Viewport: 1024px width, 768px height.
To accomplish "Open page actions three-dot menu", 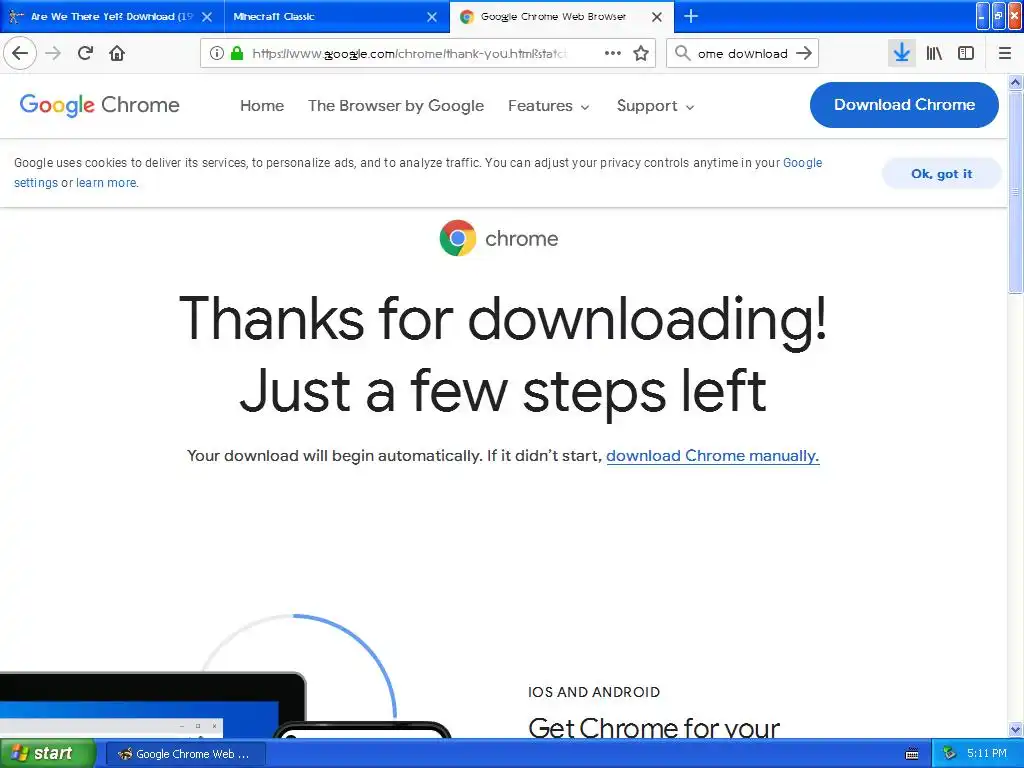I will point(613,53).
